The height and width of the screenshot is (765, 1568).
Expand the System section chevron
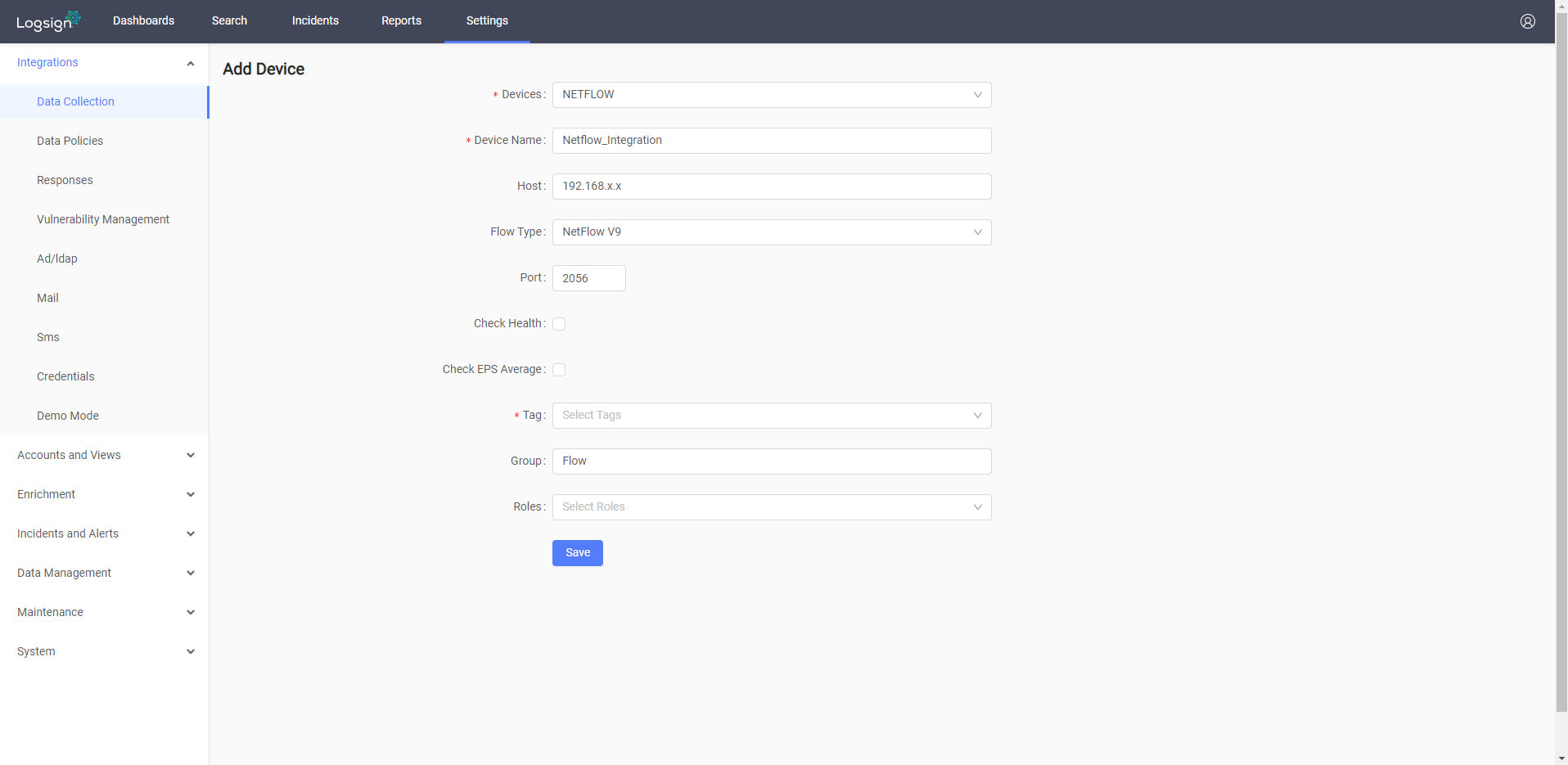pyautogui.click(x=190, y=651)
